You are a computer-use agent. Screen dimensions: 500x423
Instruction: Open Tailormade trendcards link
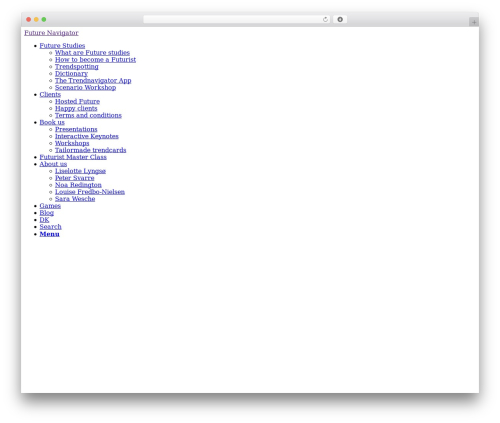pos(91,150)
